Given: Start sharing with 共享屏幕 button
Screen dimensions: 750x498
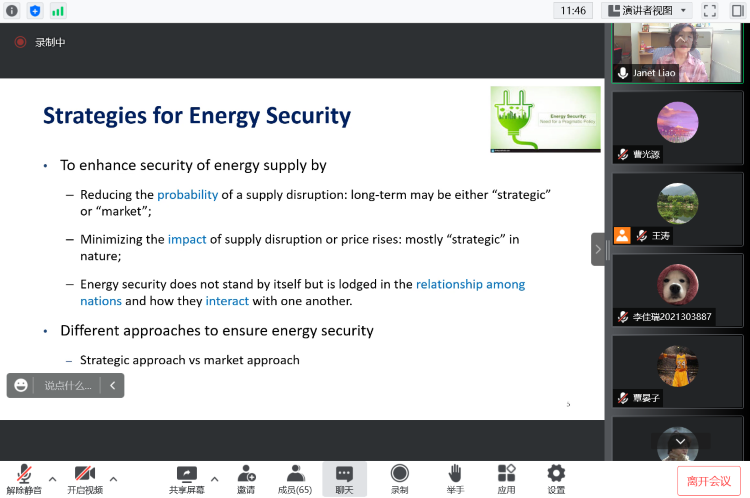Looking at the screenshot, I should point(186,478).
